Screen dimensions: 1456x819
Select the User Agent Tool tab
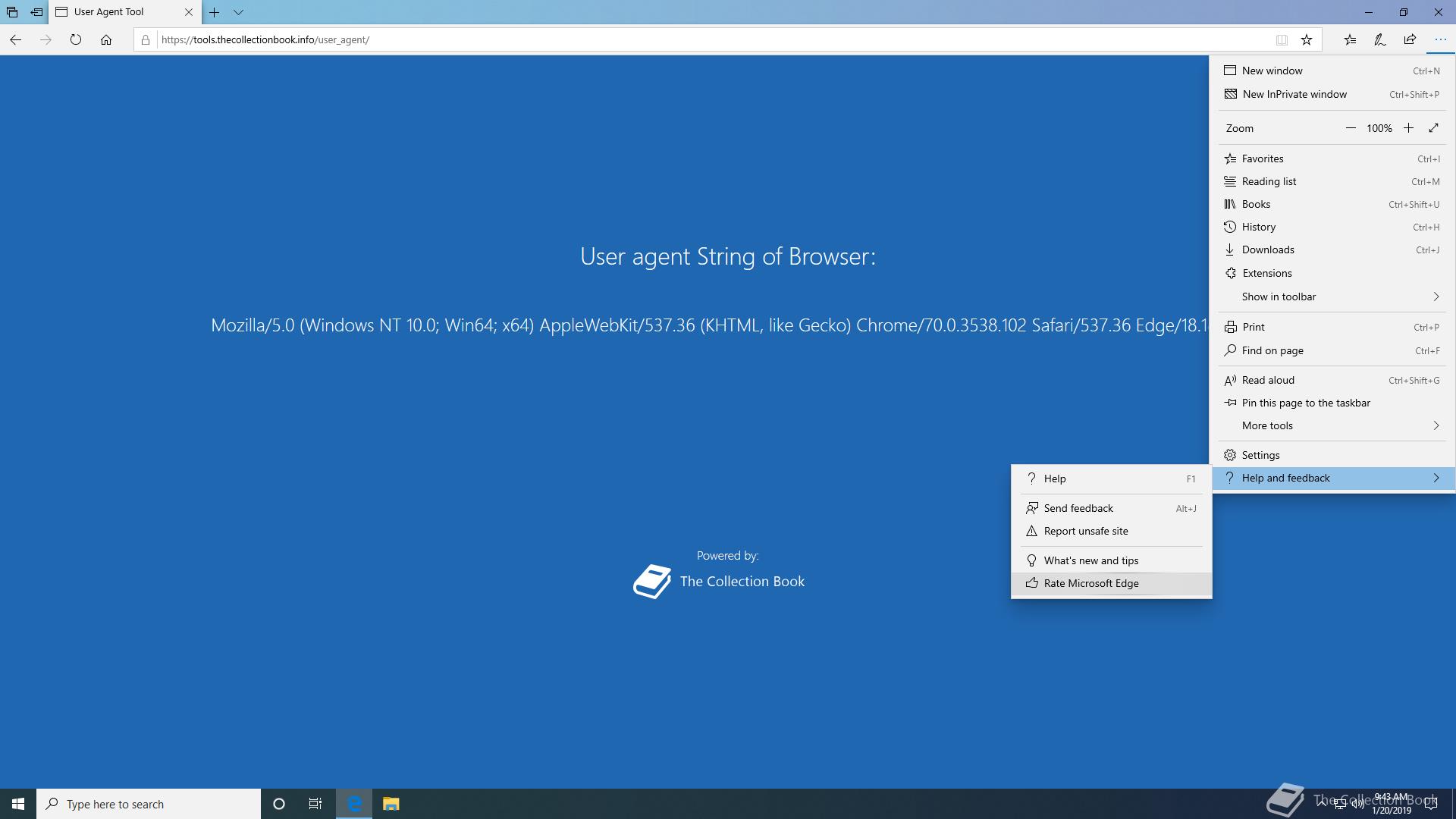[x=124, y=12]
